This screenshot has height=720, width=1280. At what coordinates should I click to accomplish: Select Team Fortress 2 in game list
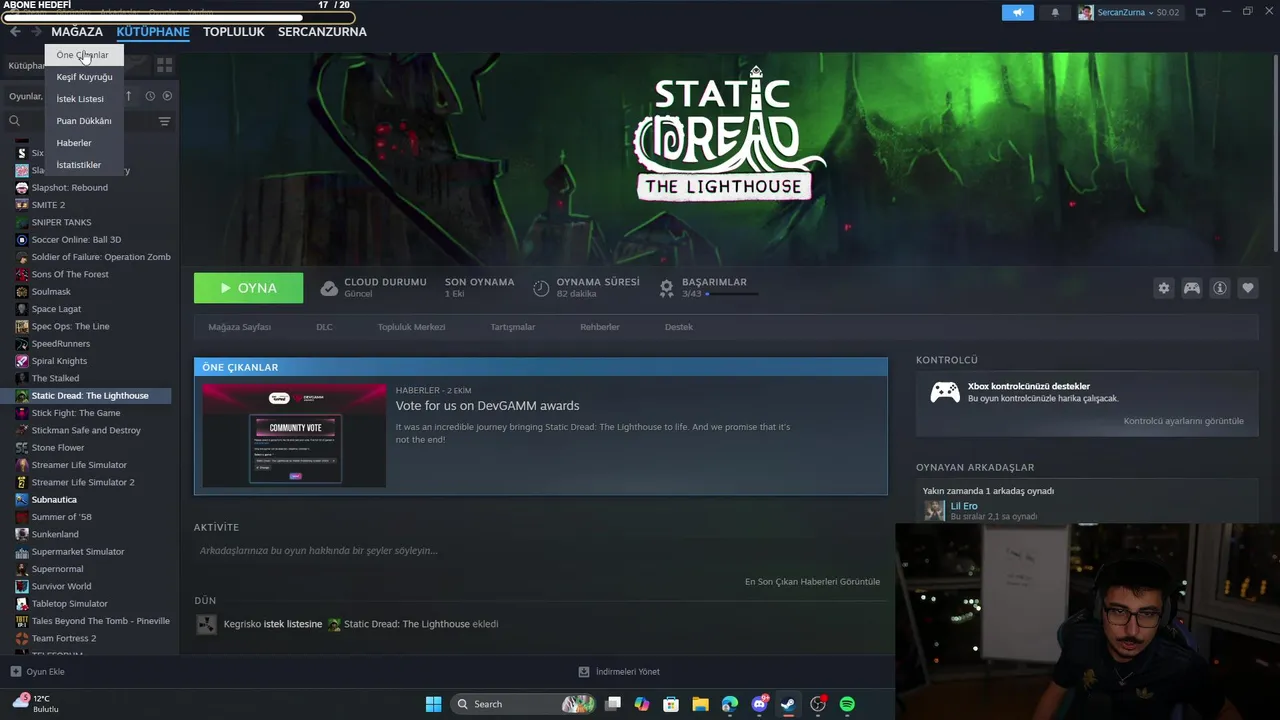coord(64,638)
